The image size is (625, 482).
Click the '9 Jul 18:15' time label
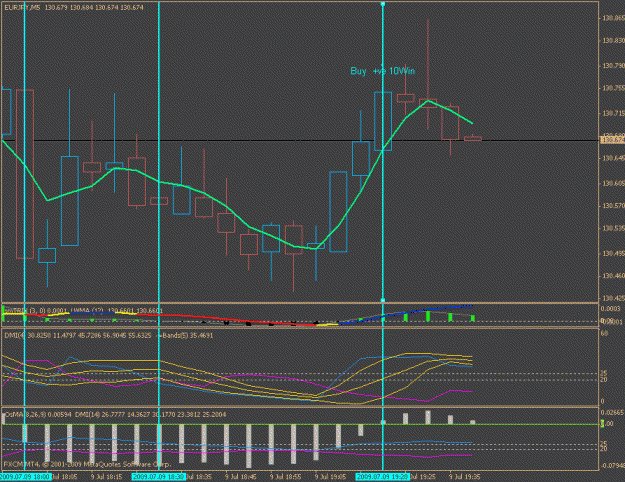106,477
